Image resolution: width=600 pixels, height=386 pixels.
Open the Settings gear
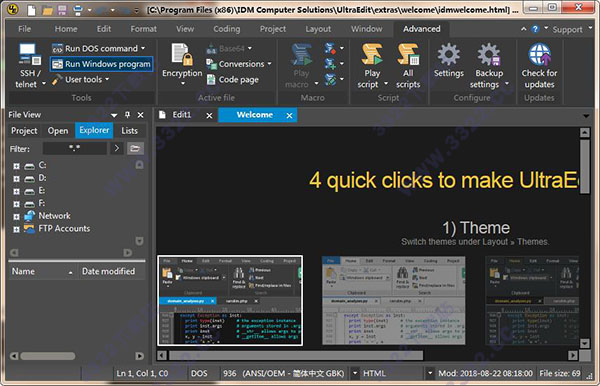point(448,54)
